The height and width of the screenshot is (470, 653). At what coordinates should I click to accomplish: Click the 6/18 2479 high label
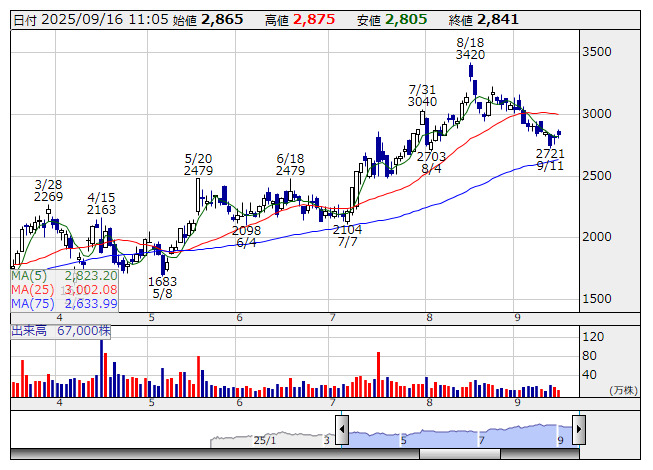(x=290, y=164)
